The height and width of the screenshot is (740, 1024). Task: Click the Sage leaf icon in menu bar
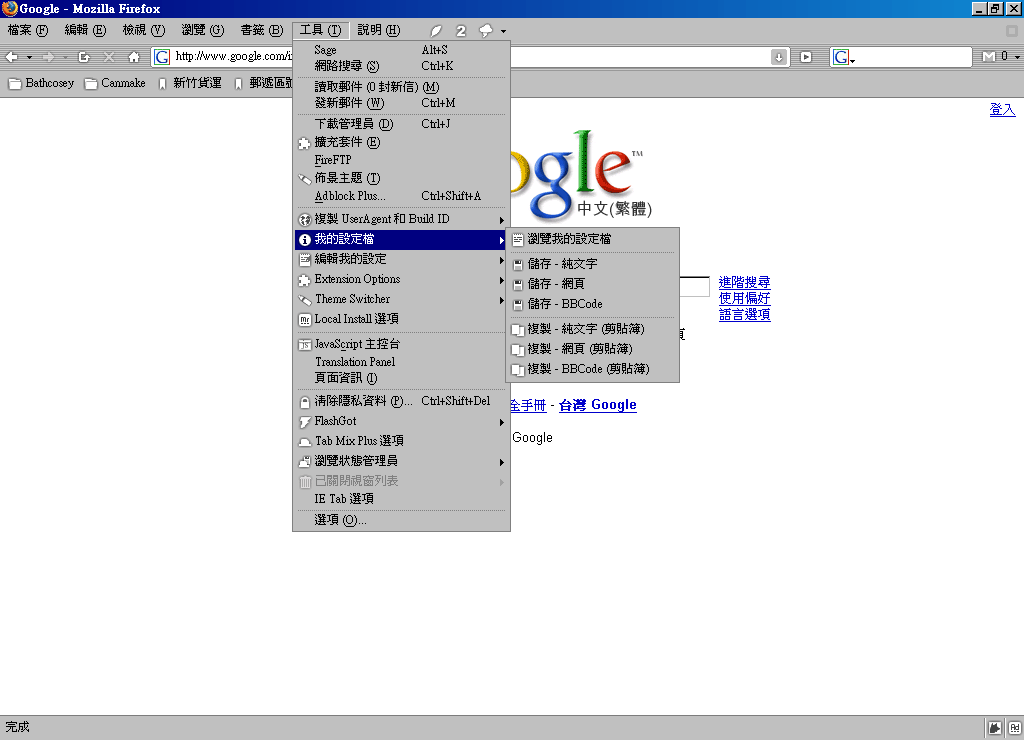pyautogui.click(x=436, y=31)
